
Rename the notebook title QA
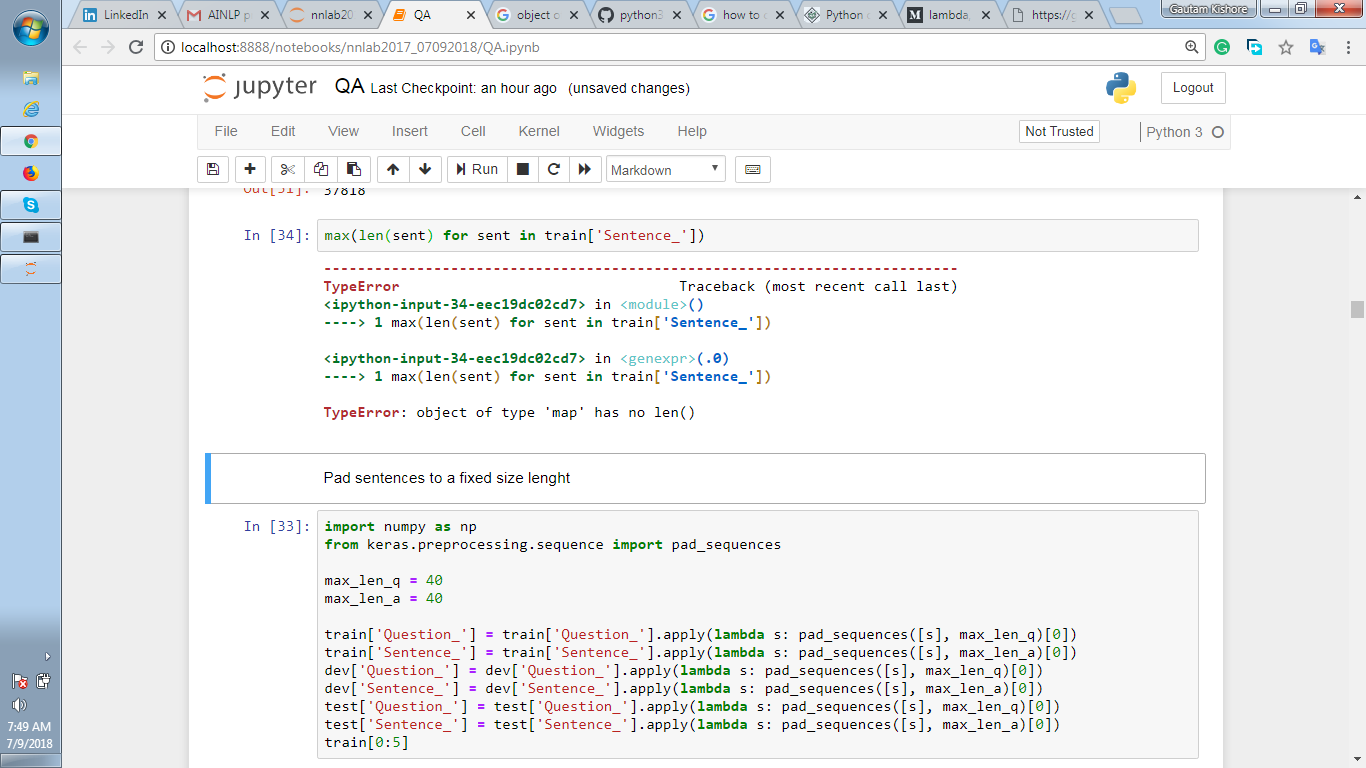[349, 87]
